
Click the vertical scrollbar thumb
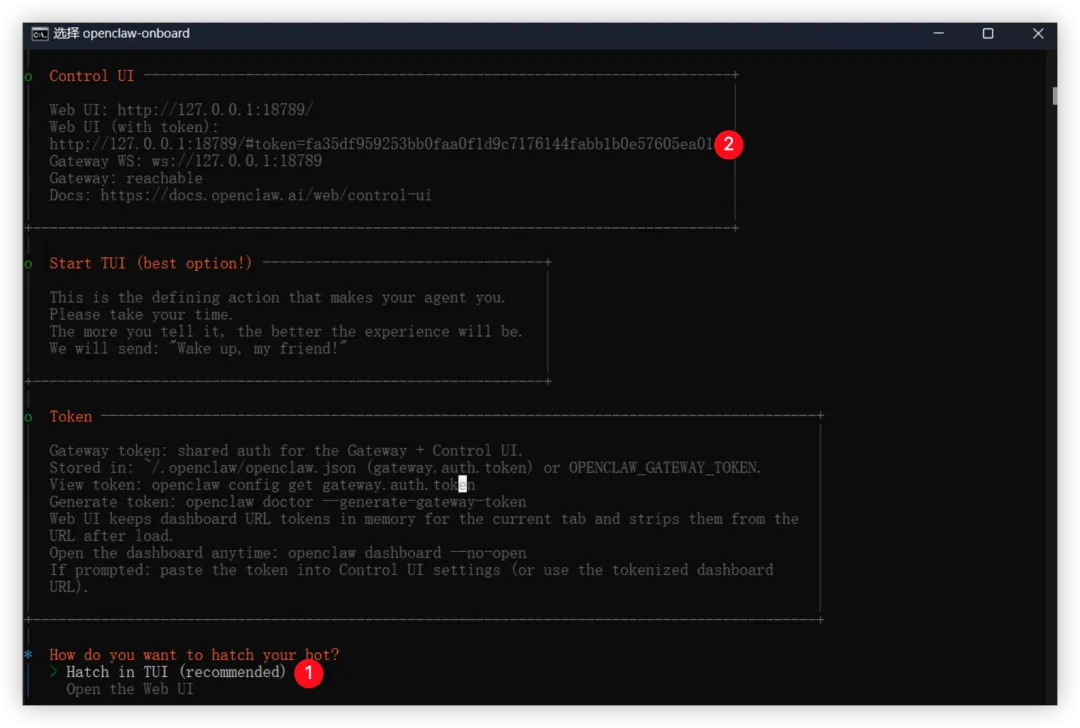[x=1054, y=96]
